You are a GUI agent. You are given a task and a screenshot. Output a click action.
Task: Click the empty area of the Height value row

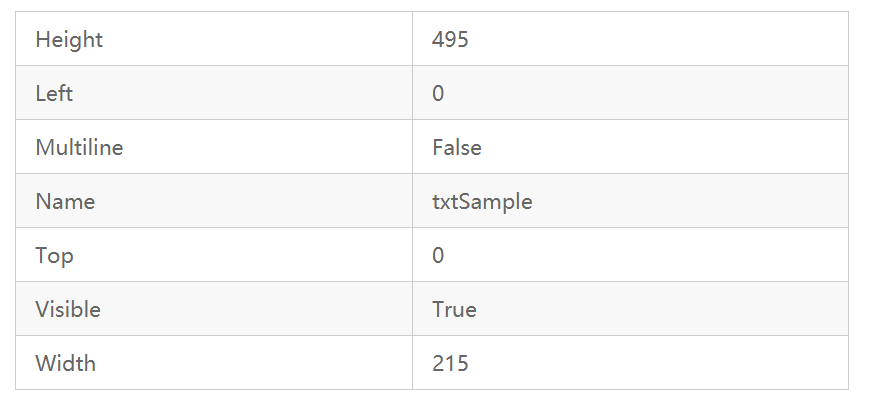click(656, 39)
